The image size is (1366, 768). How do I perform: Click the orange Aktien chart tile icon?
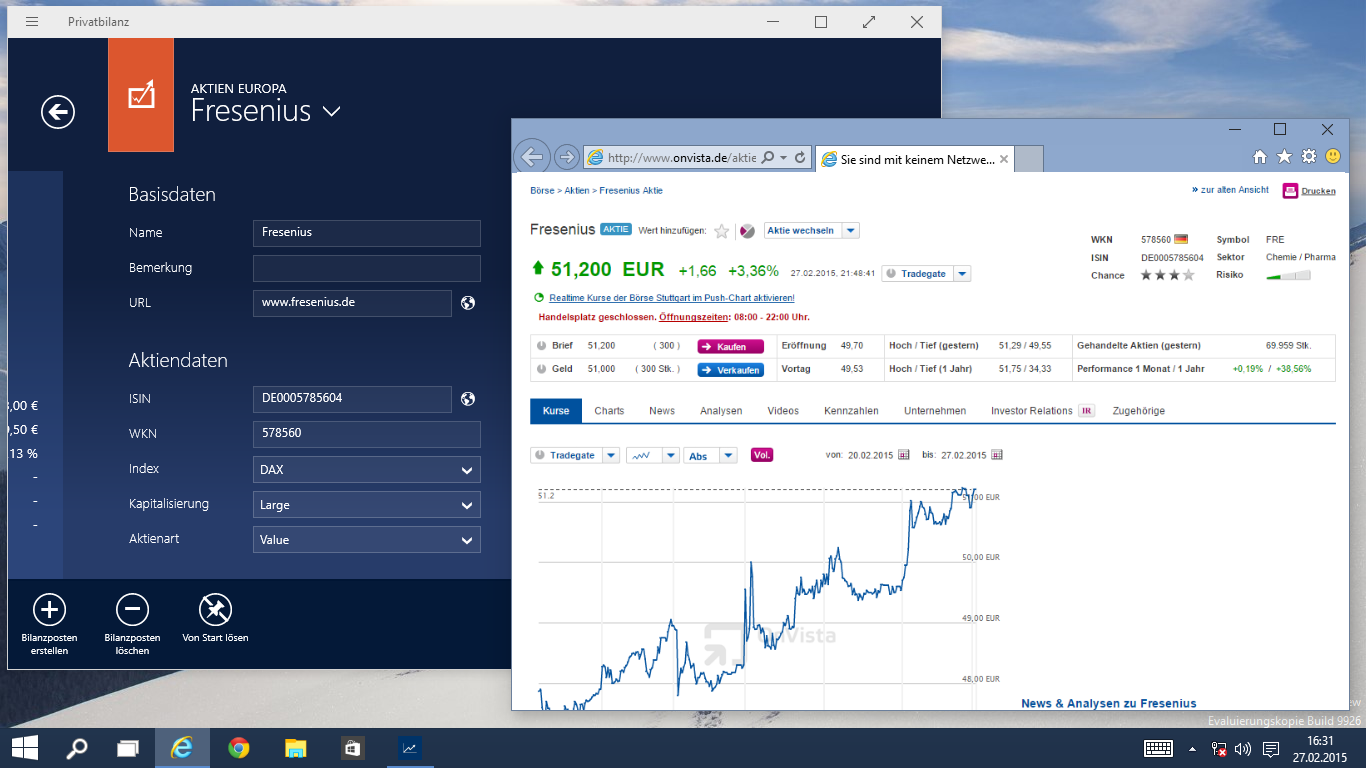coord(141,95)
